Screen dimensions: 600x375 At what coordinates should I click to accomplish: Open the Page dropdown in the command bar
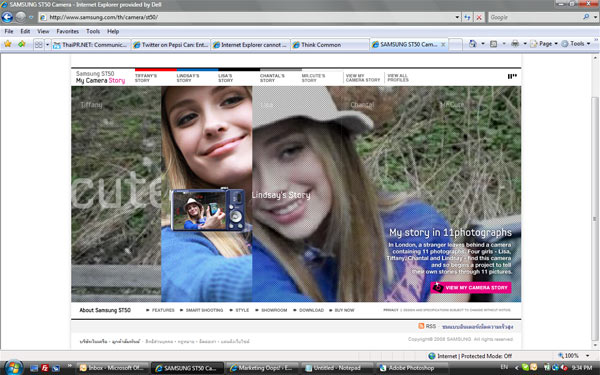544,44
